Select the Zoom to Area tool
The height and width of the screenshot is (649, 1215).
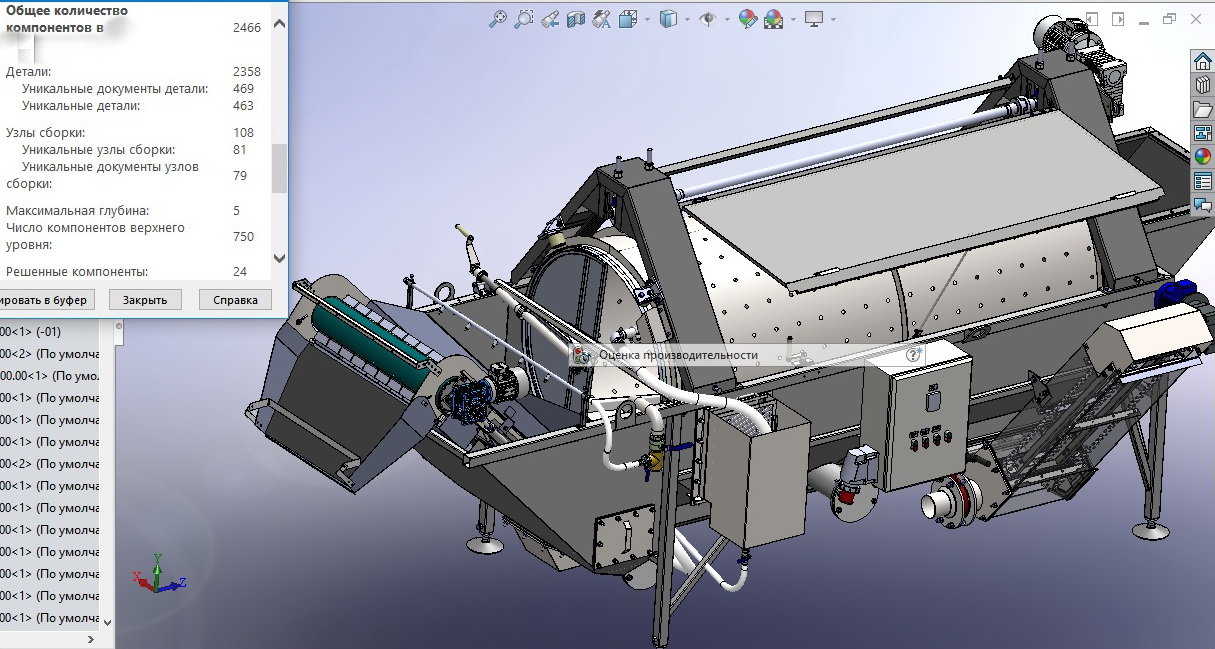523,19
